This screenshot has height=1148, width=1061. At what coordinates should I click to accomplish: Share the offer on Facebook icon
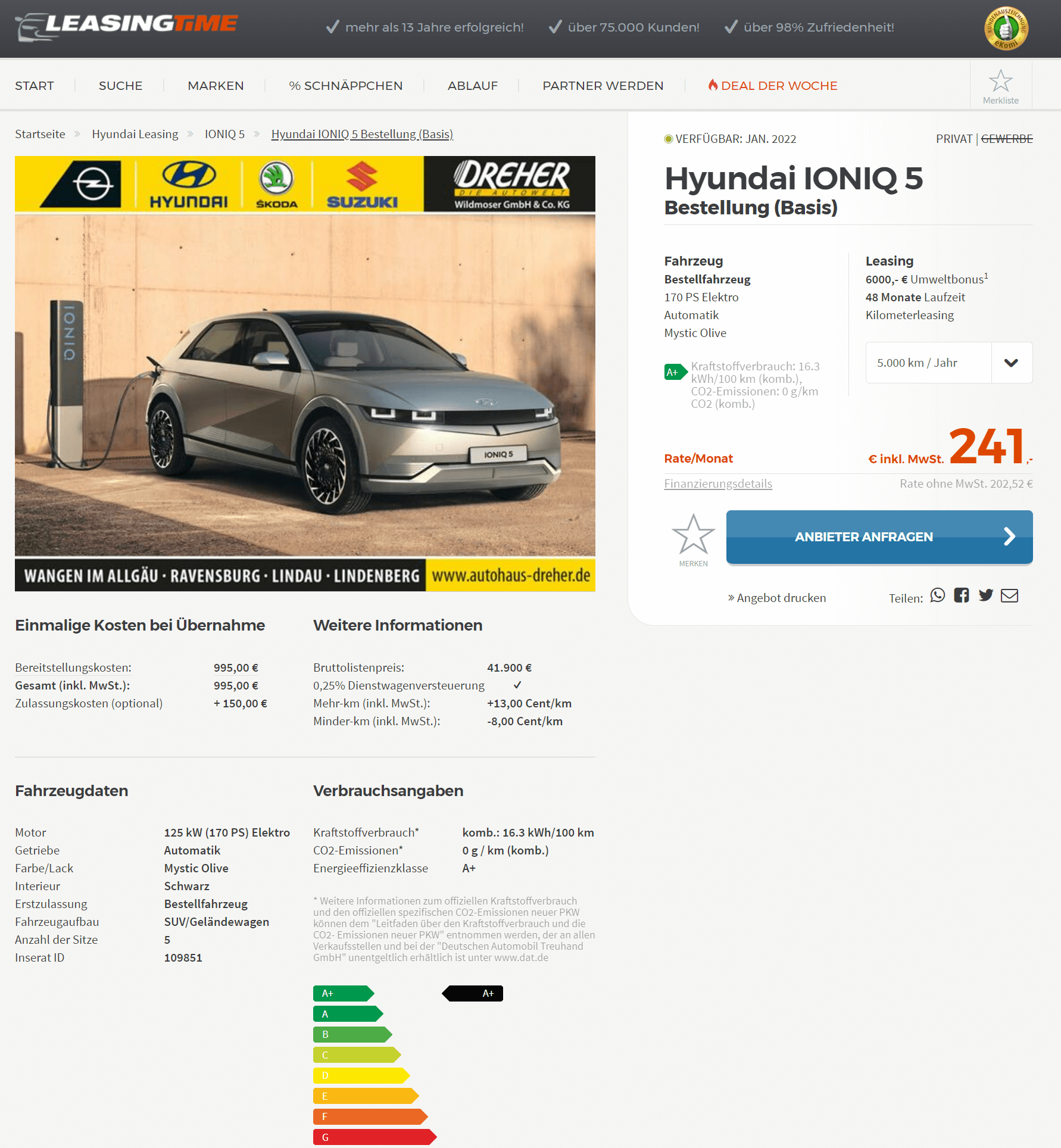pos(961,595)
